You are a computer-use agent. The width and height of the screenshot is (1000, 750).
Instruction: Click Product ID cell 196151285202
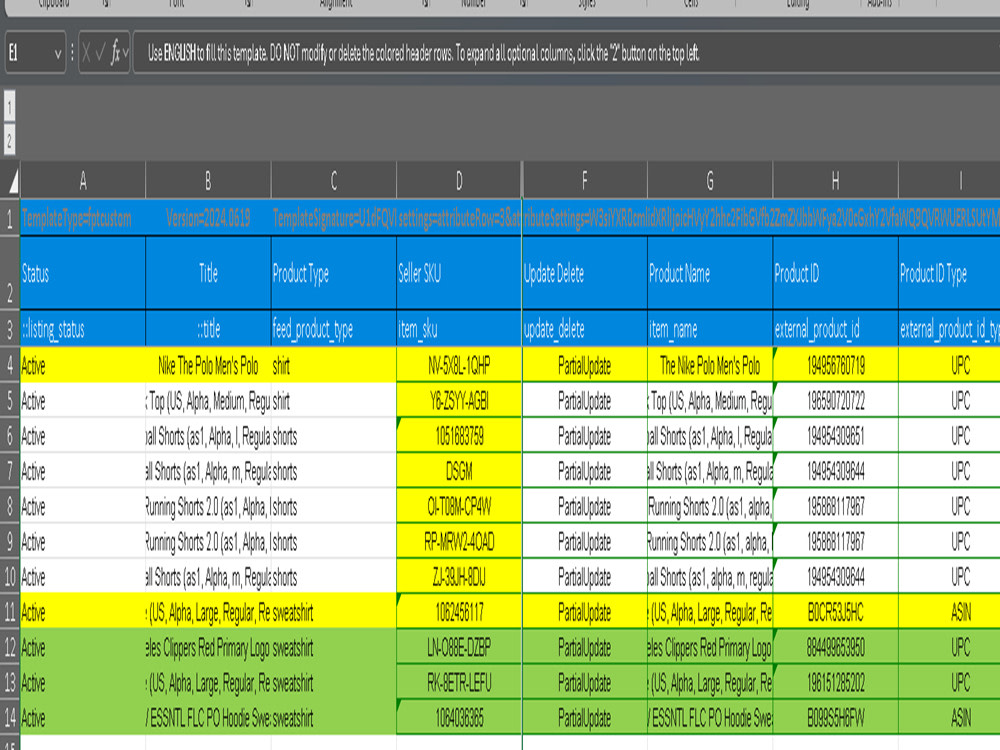pyautogui.click(x=835, y=682)
